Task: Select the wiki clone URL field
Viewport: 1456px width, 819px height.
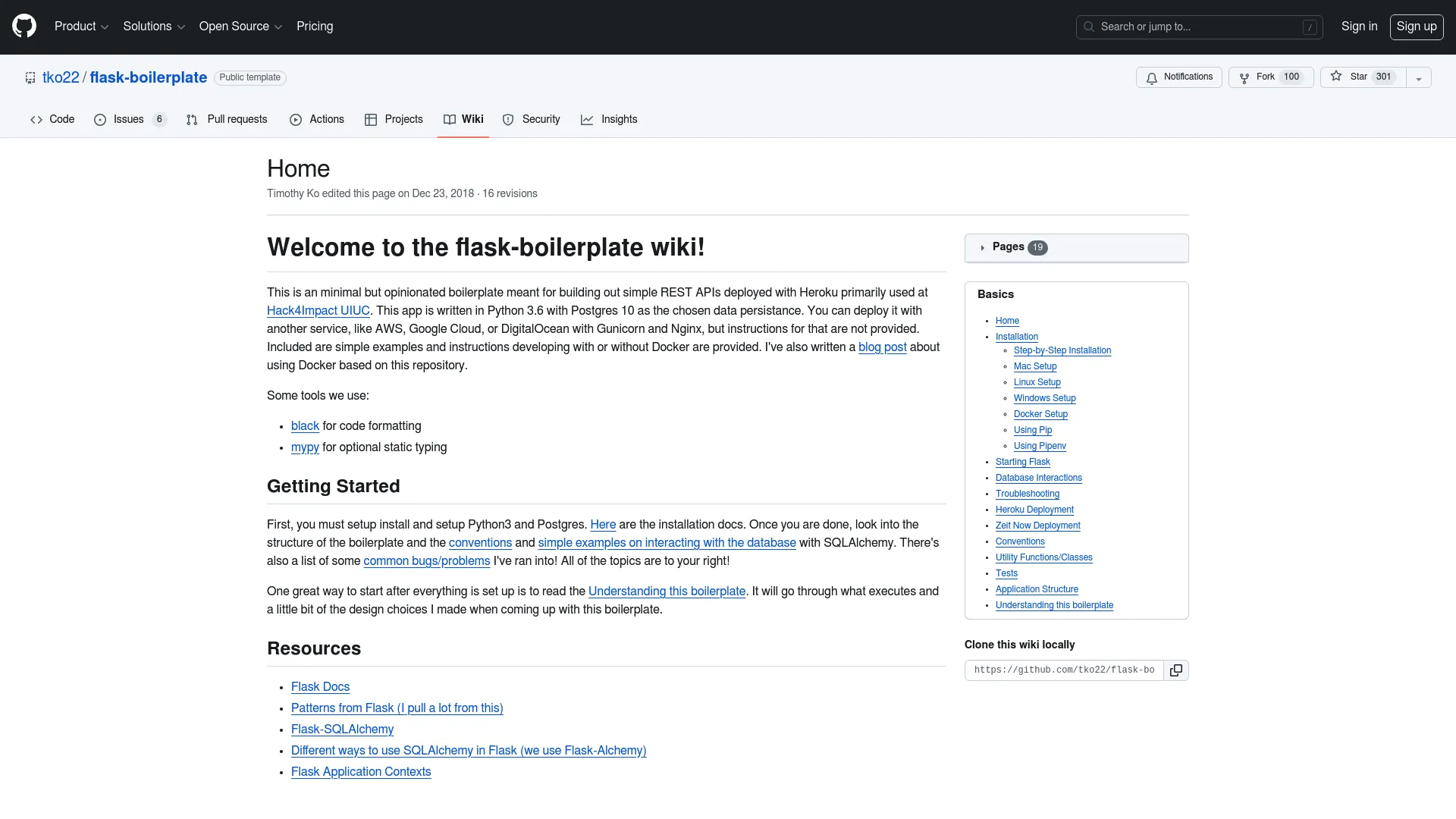Action: 1065,670
